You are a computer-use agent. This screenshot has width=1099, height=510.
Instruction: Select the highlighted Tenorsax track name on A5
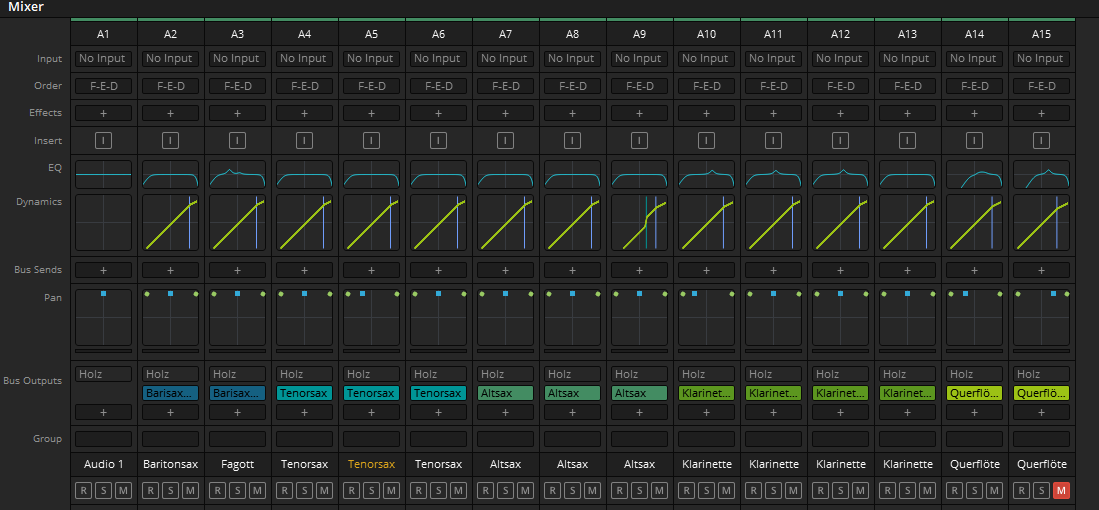coord(371,464)
